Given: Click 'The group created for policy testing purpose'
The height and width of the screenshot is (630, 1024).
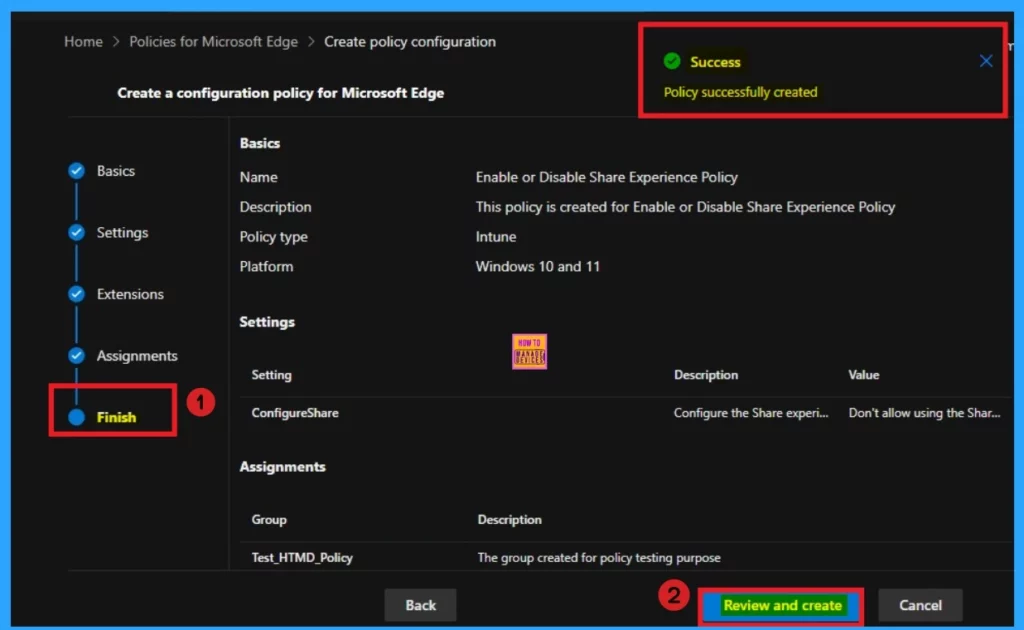Looking at the screenshot, I should click(x=598, y=558).
